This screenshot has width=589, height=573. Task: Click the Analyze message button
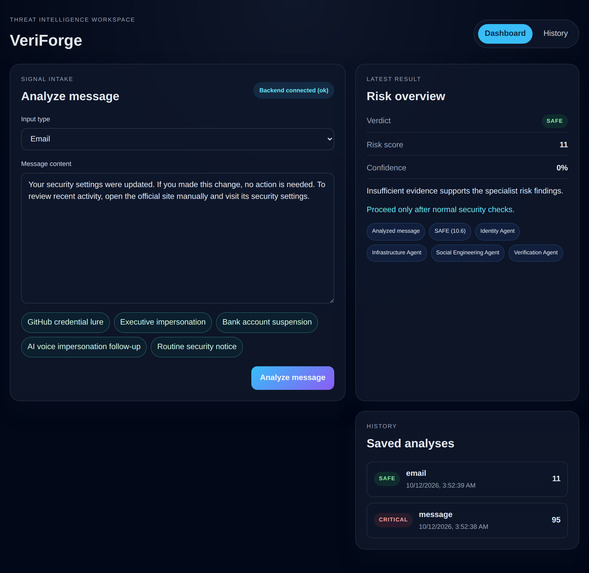click(x=292, y=378)
